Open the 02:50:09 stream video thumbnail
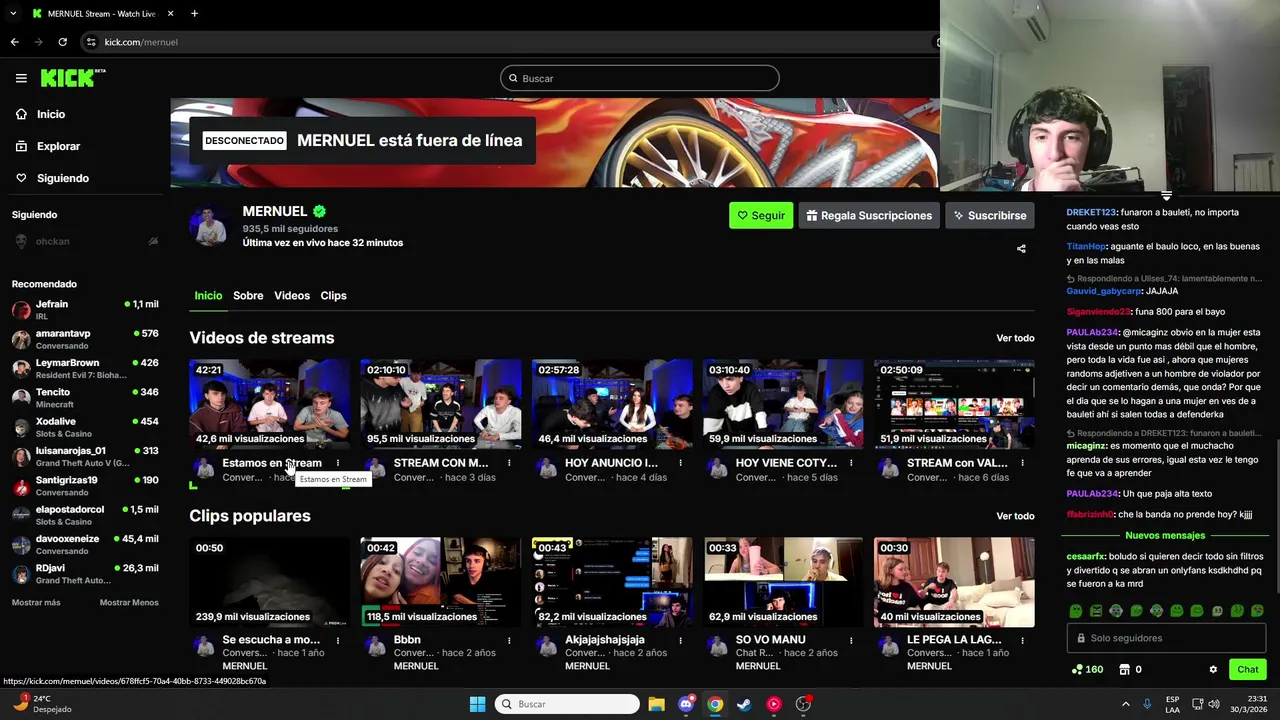 coord(954,404)
